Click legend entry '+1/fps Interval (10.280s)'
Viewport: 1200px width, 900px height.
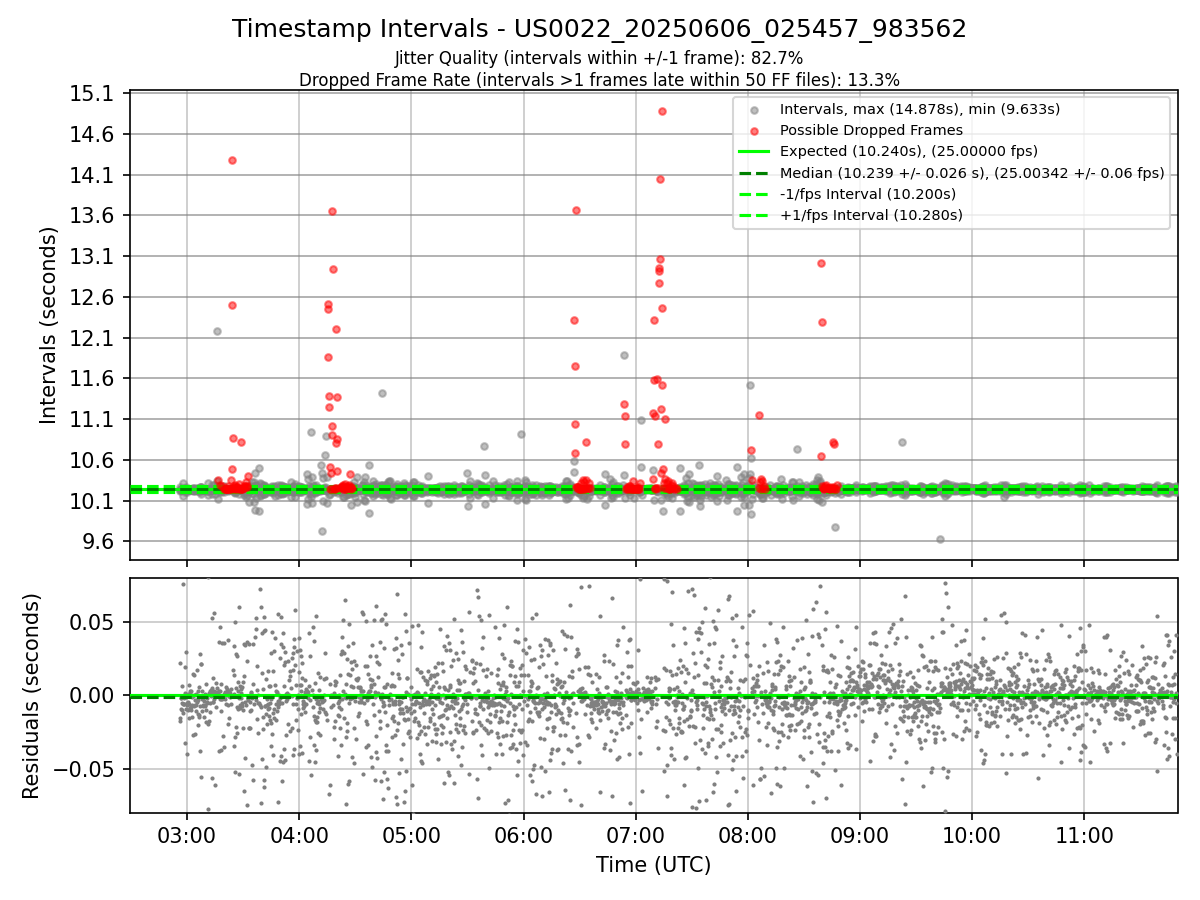click(x=871, y=215)
